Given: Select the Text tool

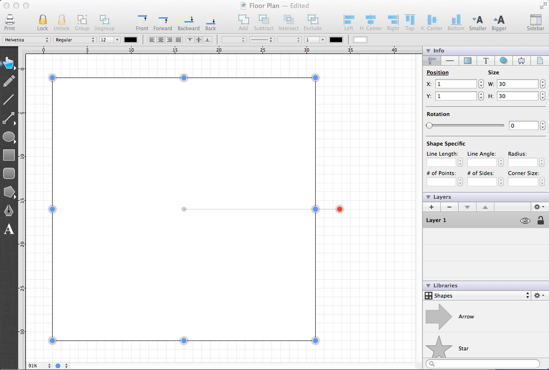Looking at the screenshot, I should tap(9, 229).
